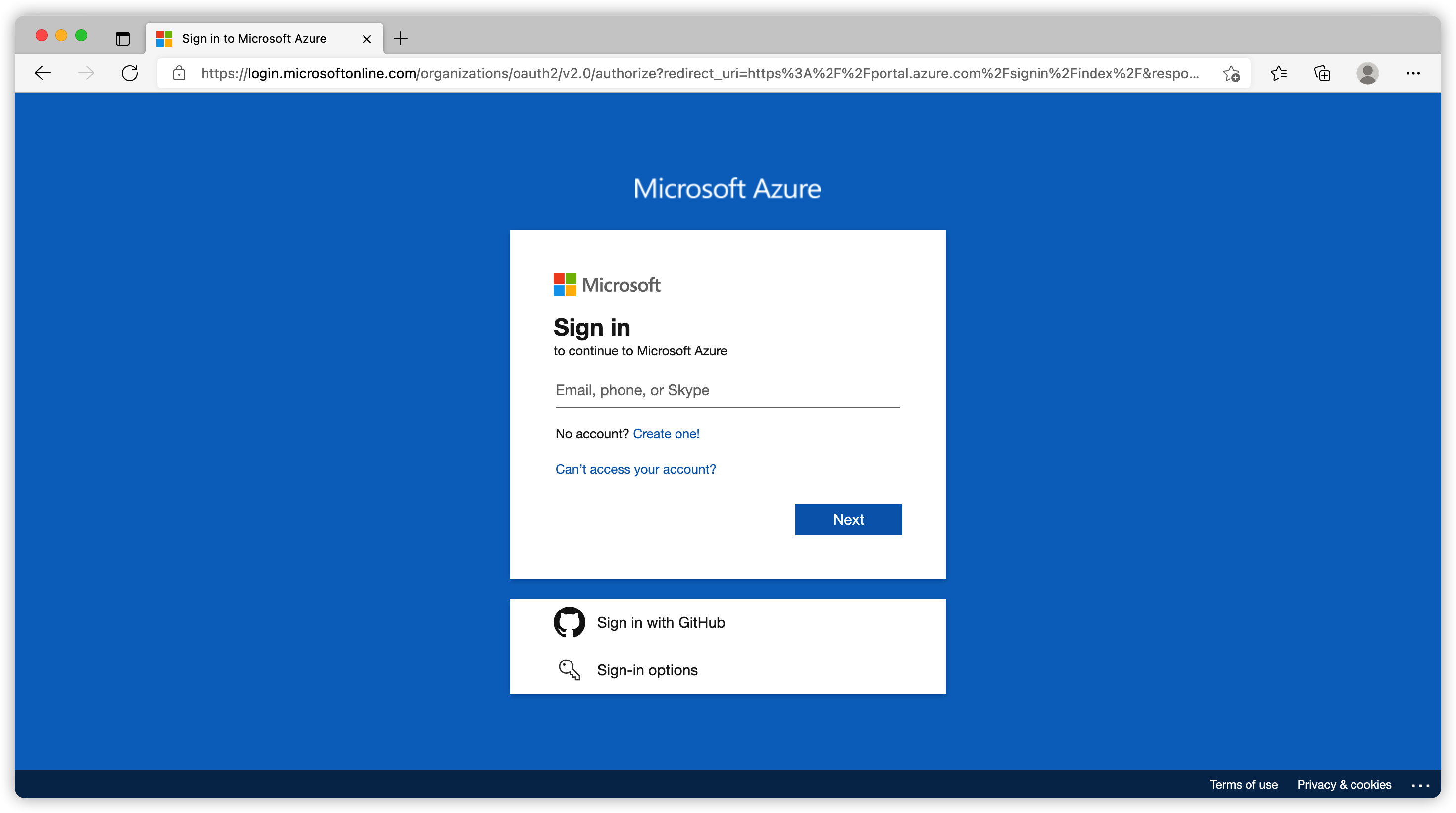Open Can't access your account link
The width and height of the screenshot is (1456, 813).
(635, 469)
